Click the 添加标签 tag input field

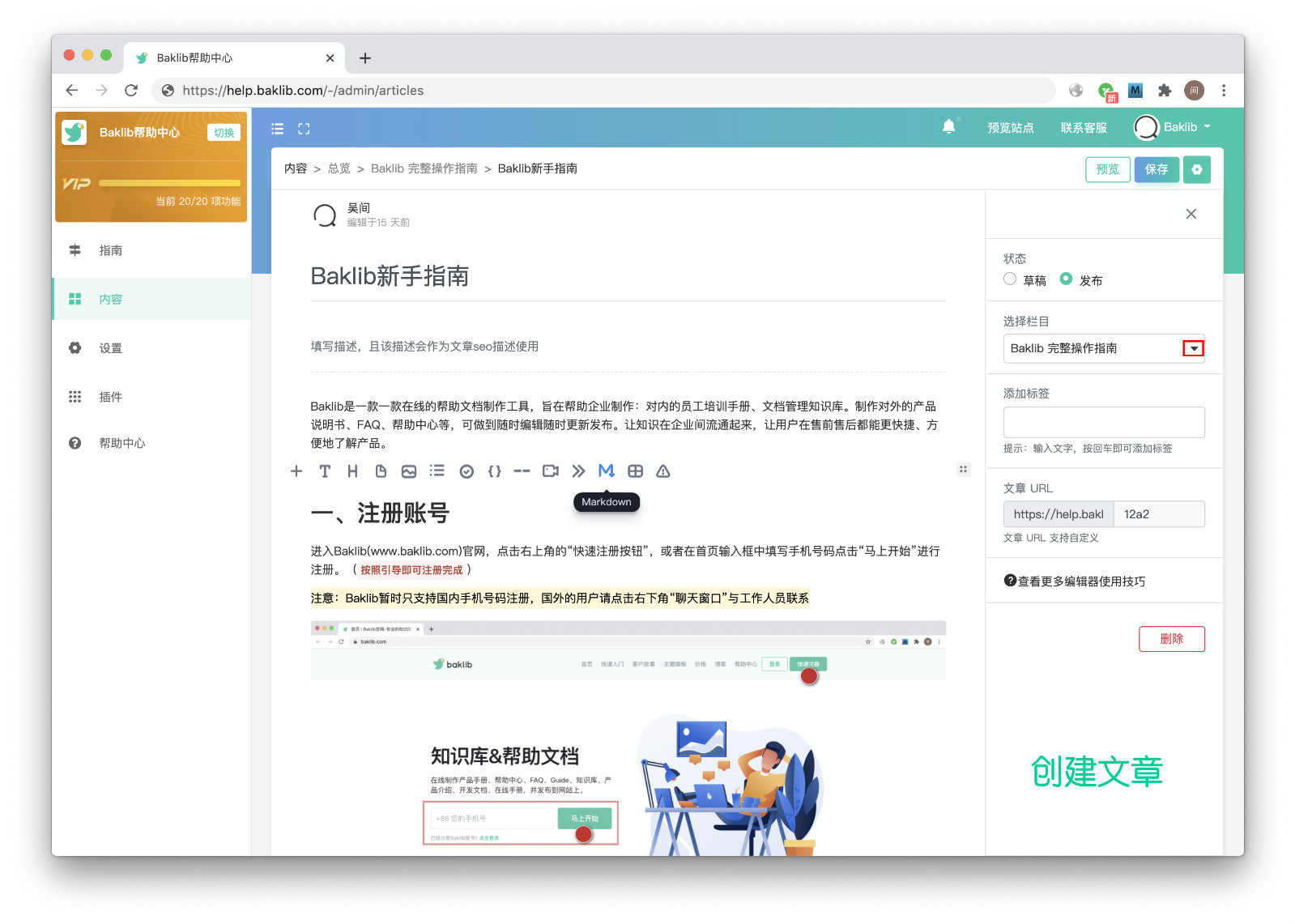1104,422
